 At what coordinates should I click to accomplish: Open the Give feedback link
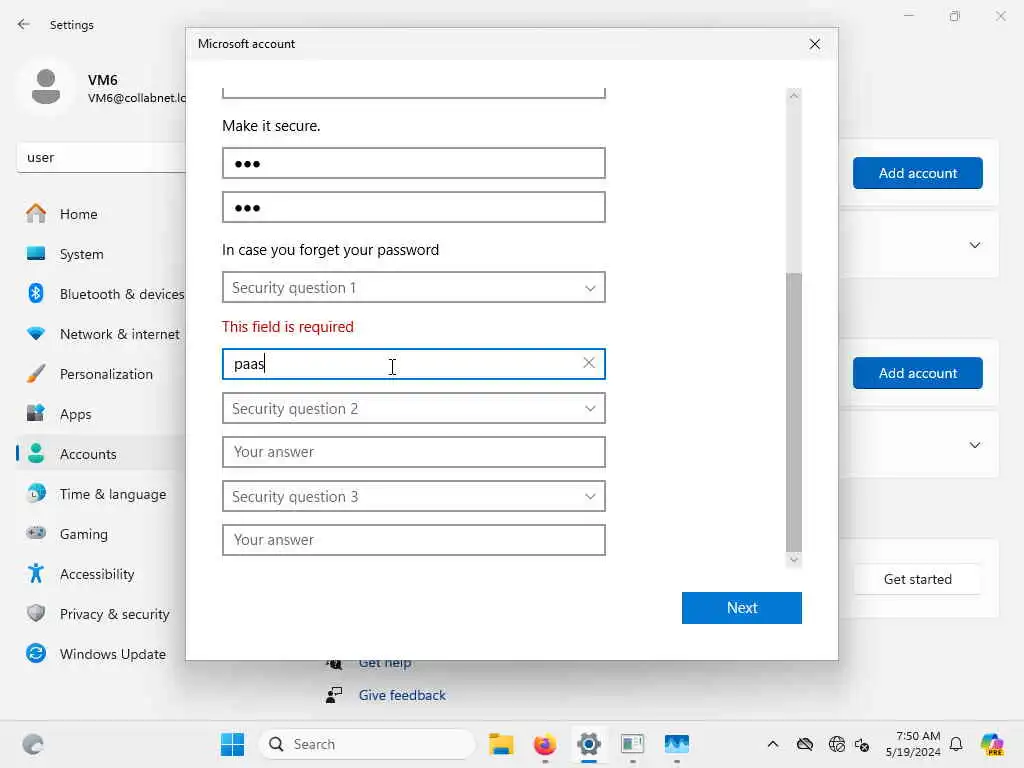point(402,696)
